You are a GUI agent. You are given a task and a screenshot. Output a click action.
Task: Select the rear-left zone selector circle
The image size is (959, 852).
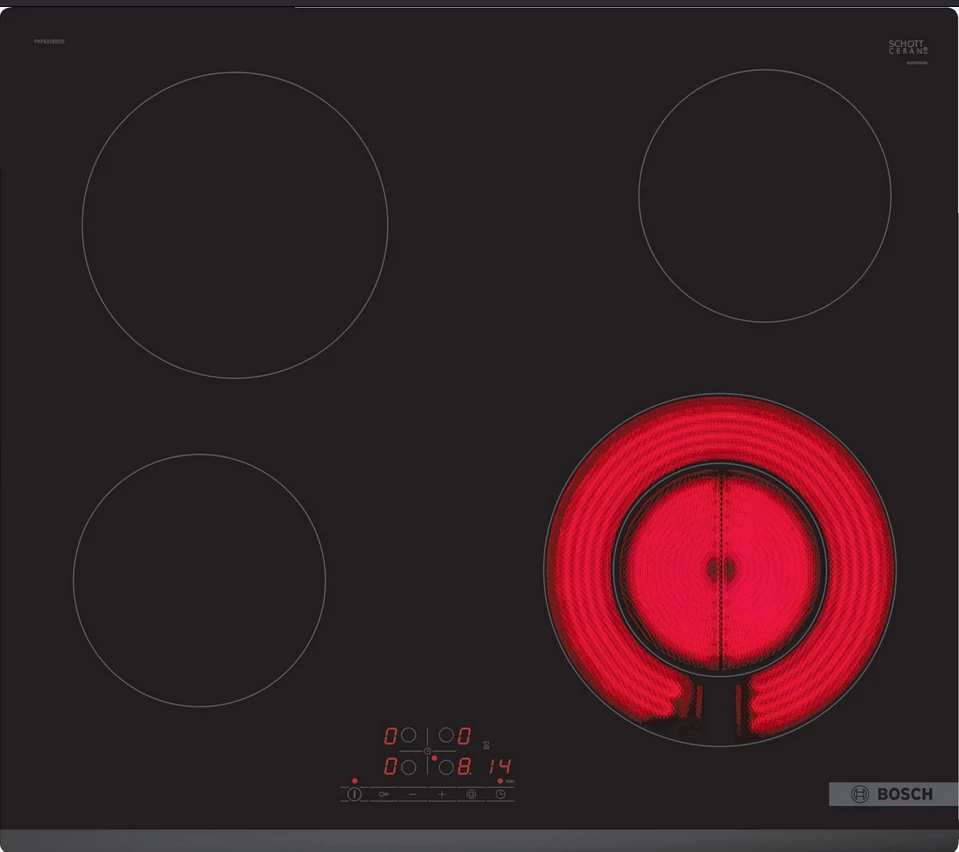pos(408,736)
